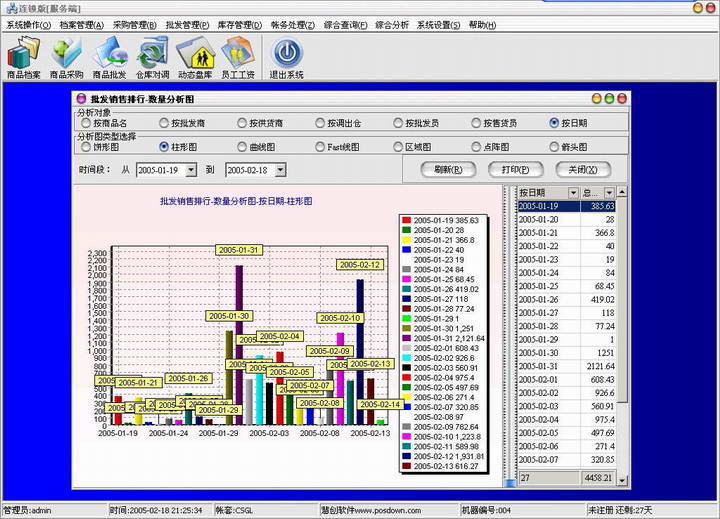The width and height of the screenshot is (720, 519).
Task: Open 综合查询(F) menu
Action: click(x=346, y=25)
